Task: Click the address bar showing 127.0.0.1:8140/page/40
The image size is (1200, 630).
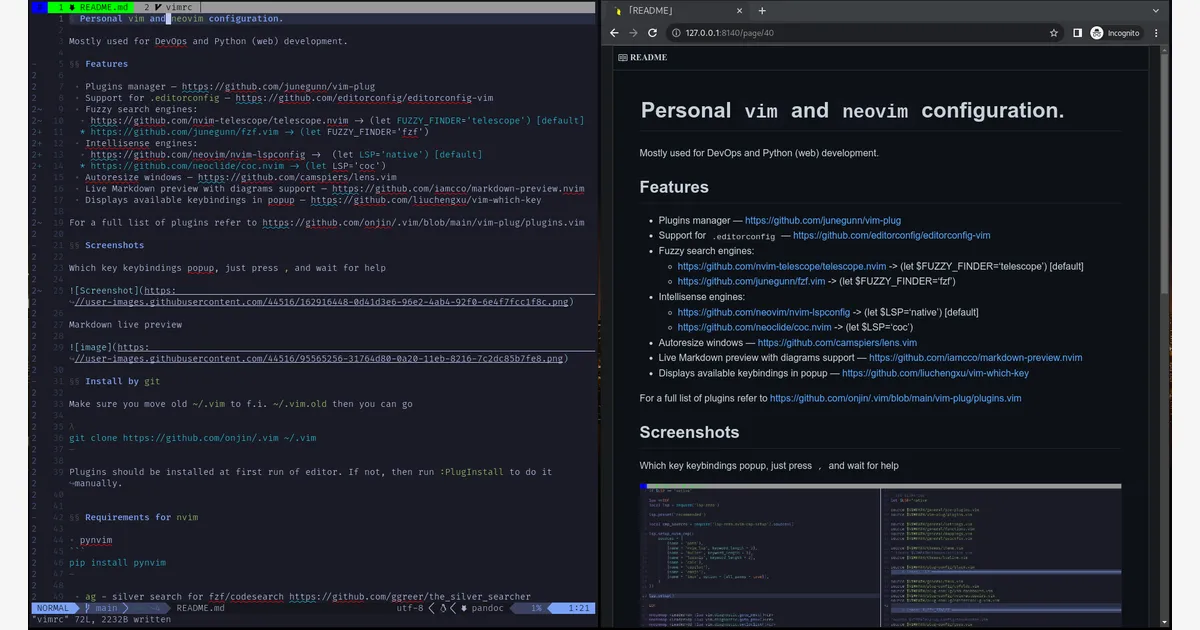Action: pos(865,33)
